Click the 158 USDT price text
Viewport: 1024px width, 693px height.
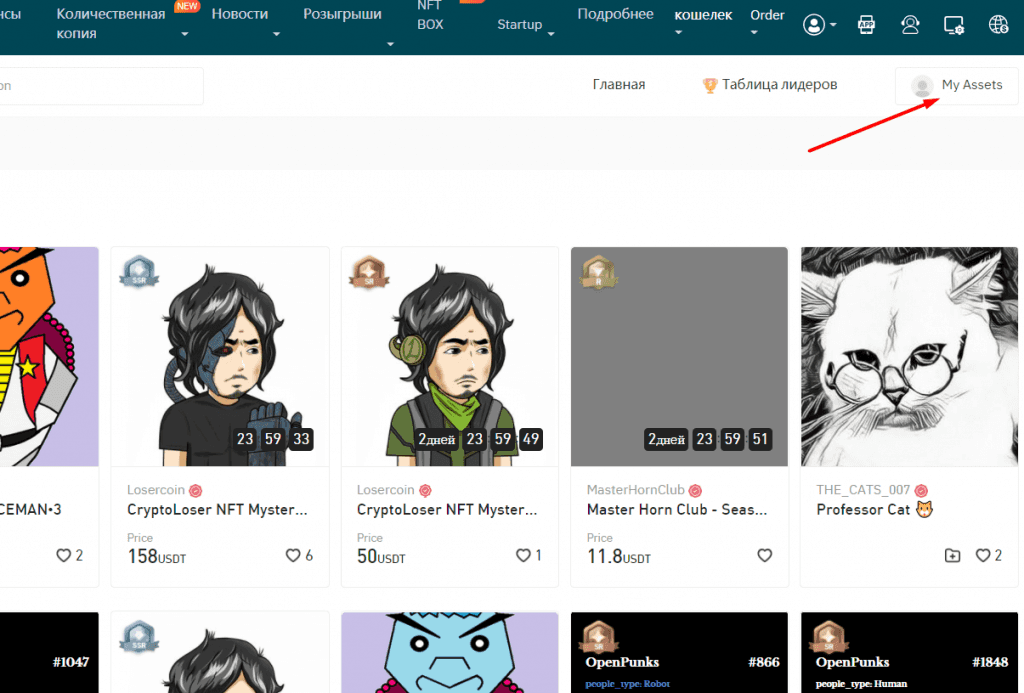coord(157,556)
